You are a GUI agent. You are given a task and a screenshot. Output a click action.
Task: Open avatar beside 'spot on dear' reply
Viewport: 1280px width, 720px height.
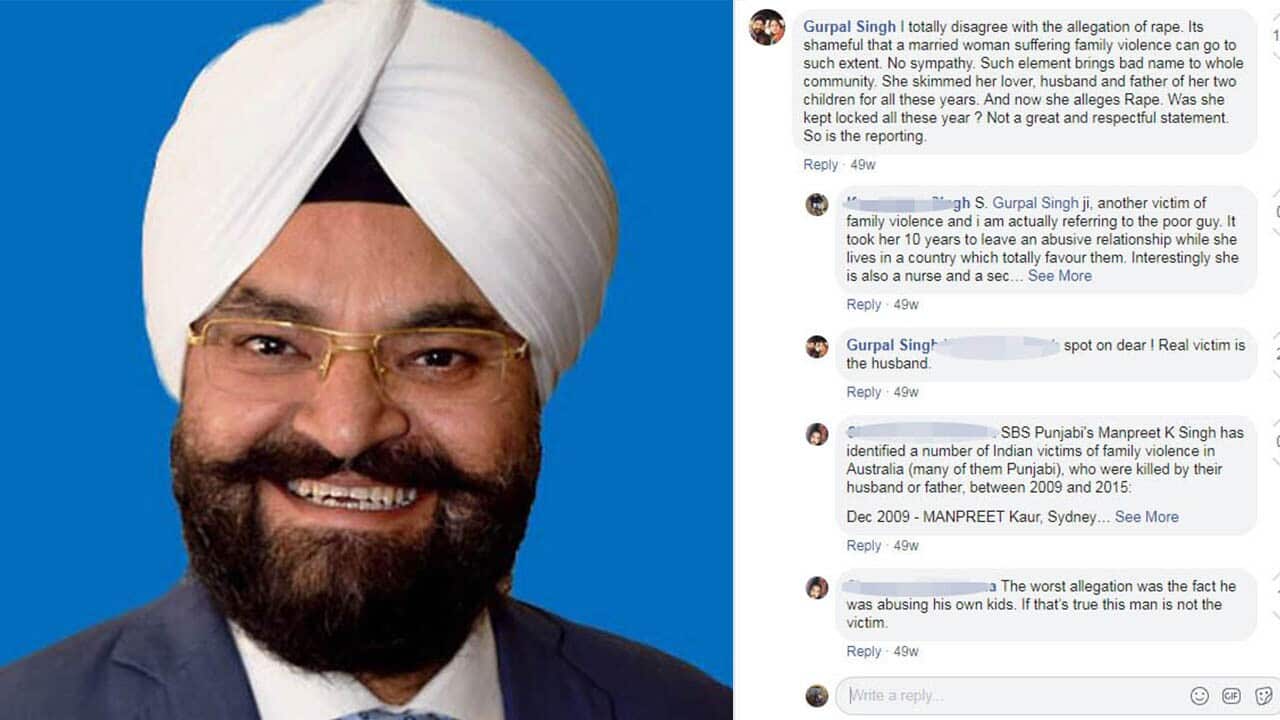(x=817, y=346)
